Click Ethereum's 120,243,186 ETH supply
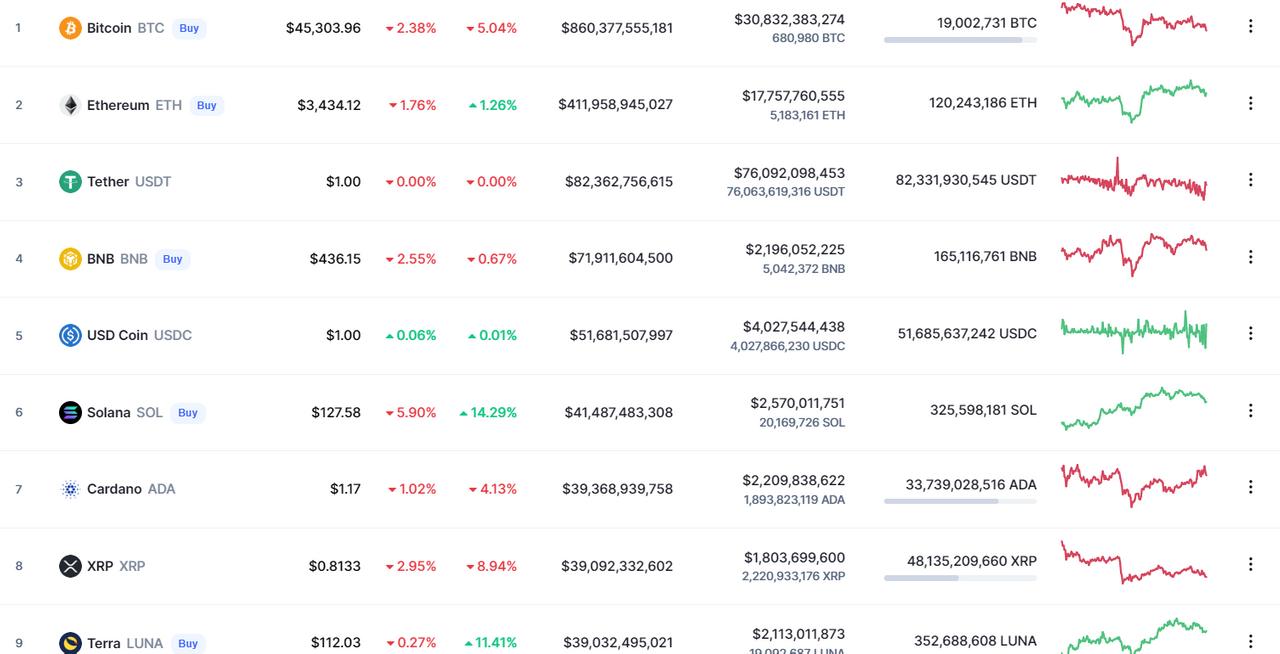 click(983, 102)
